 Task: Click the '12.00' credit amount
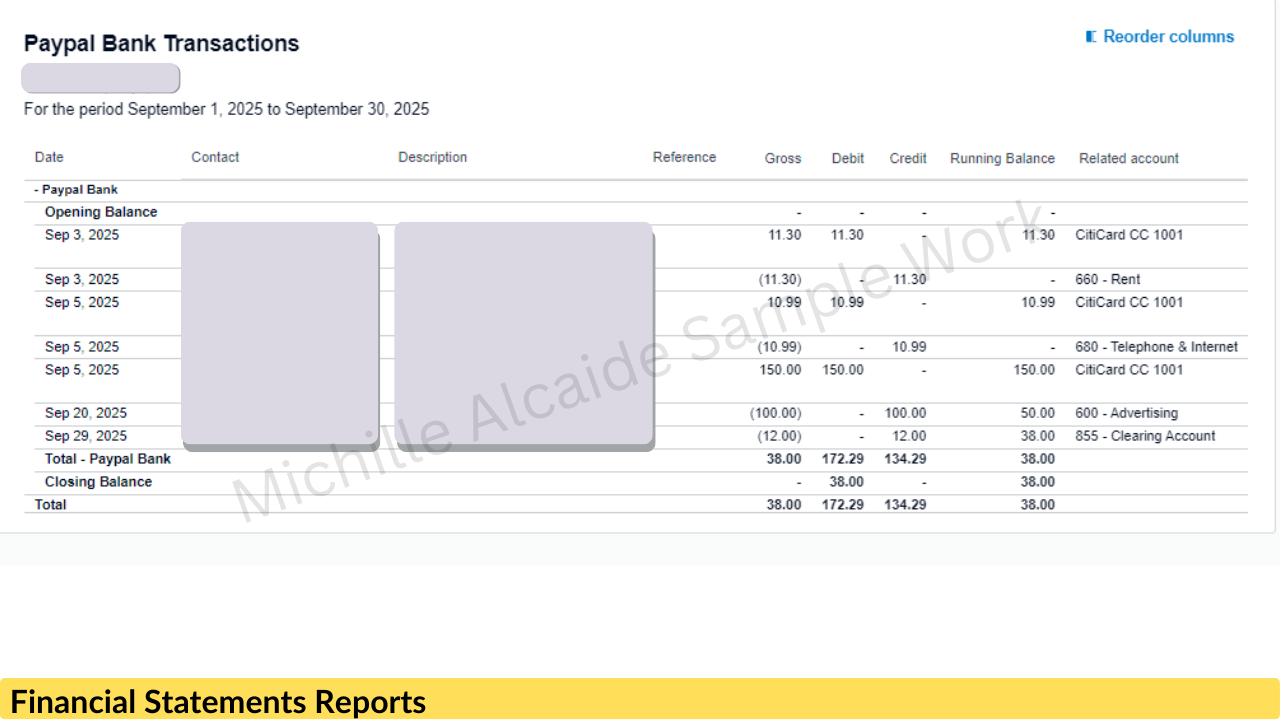click(x=909, y=436)
